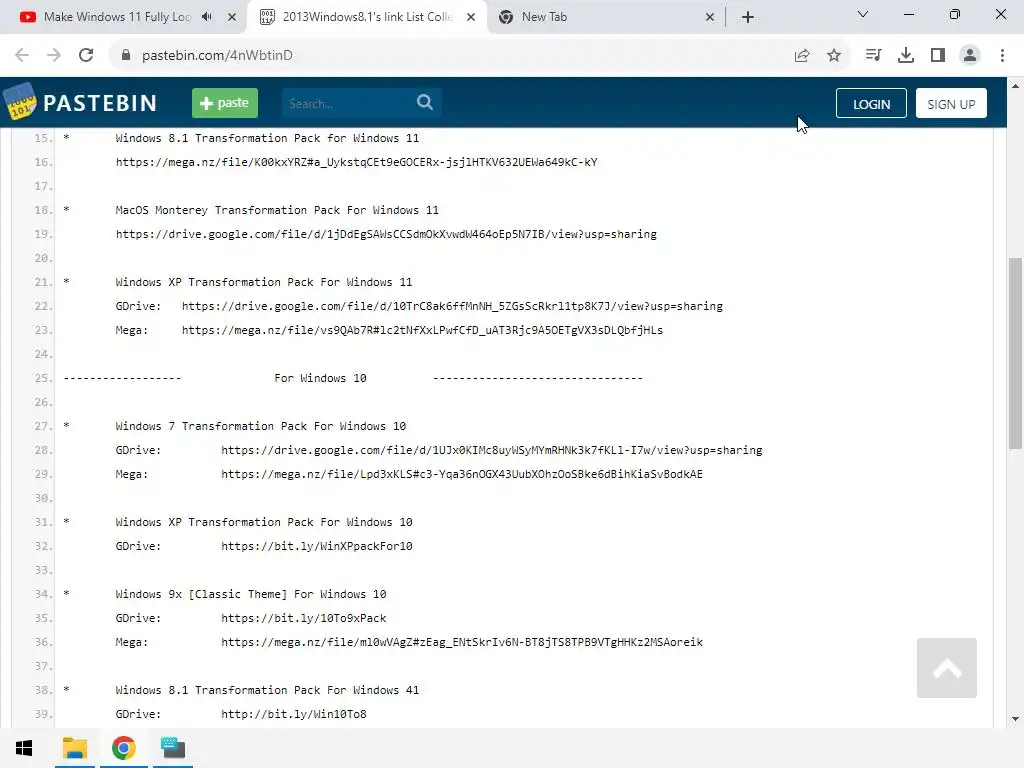This screenshot has width=1024, height=768.
Task: Share this page from address bar
Action: pyautogui.click(x=802, y=56)
